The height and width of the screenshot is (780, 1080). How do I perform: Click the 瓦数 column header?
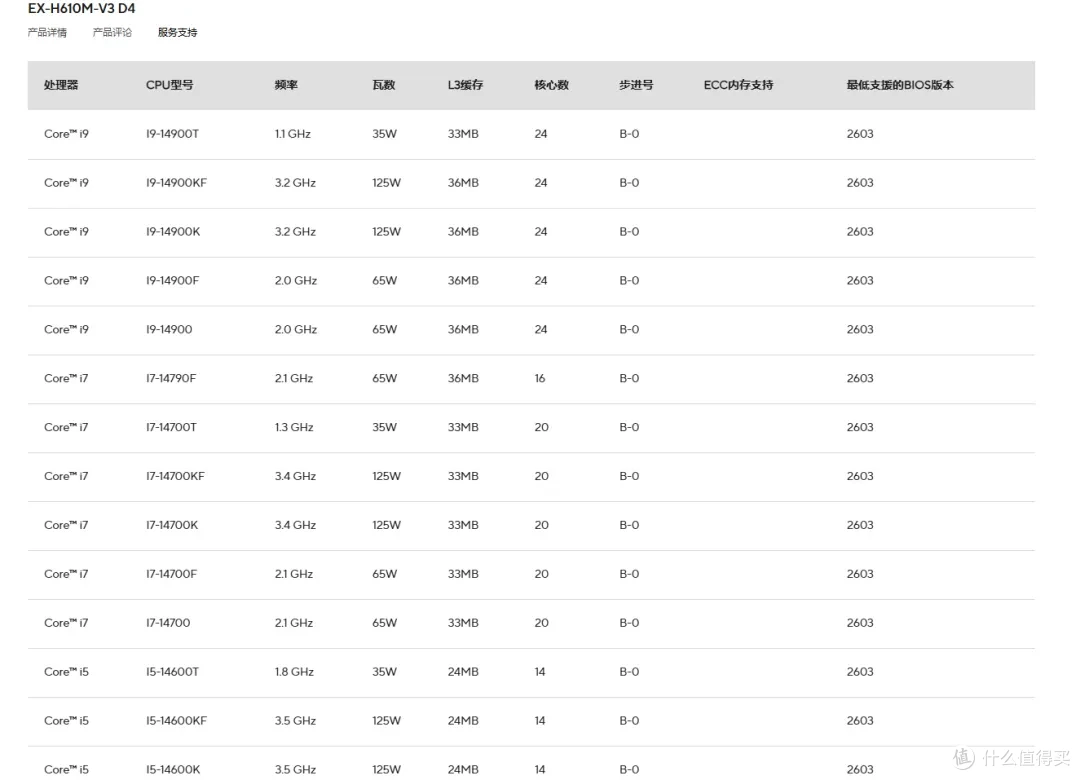coord(384,85)
